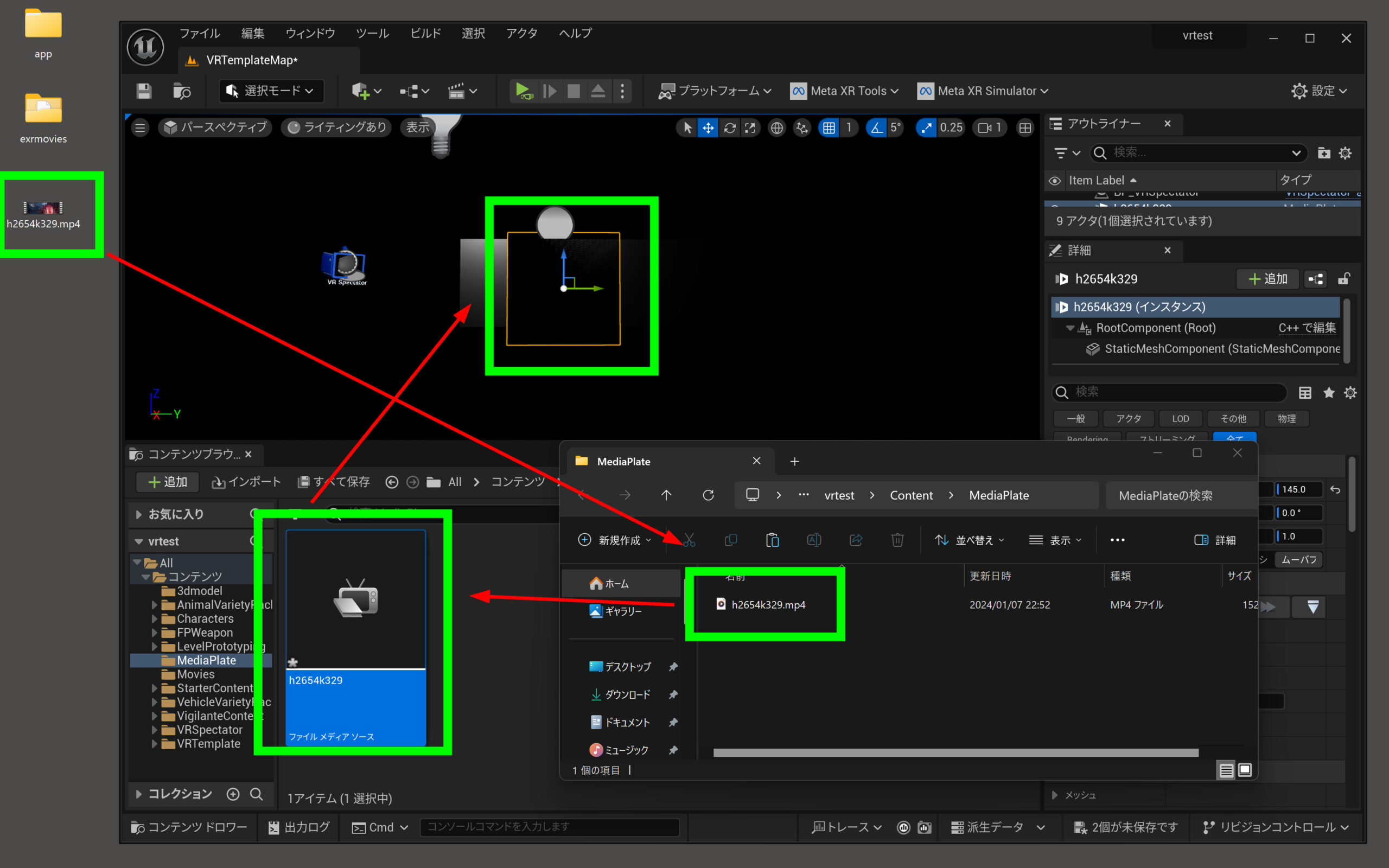Toggle the Item Label visibility eye column
The image size is (1389, 868).
1054,180
